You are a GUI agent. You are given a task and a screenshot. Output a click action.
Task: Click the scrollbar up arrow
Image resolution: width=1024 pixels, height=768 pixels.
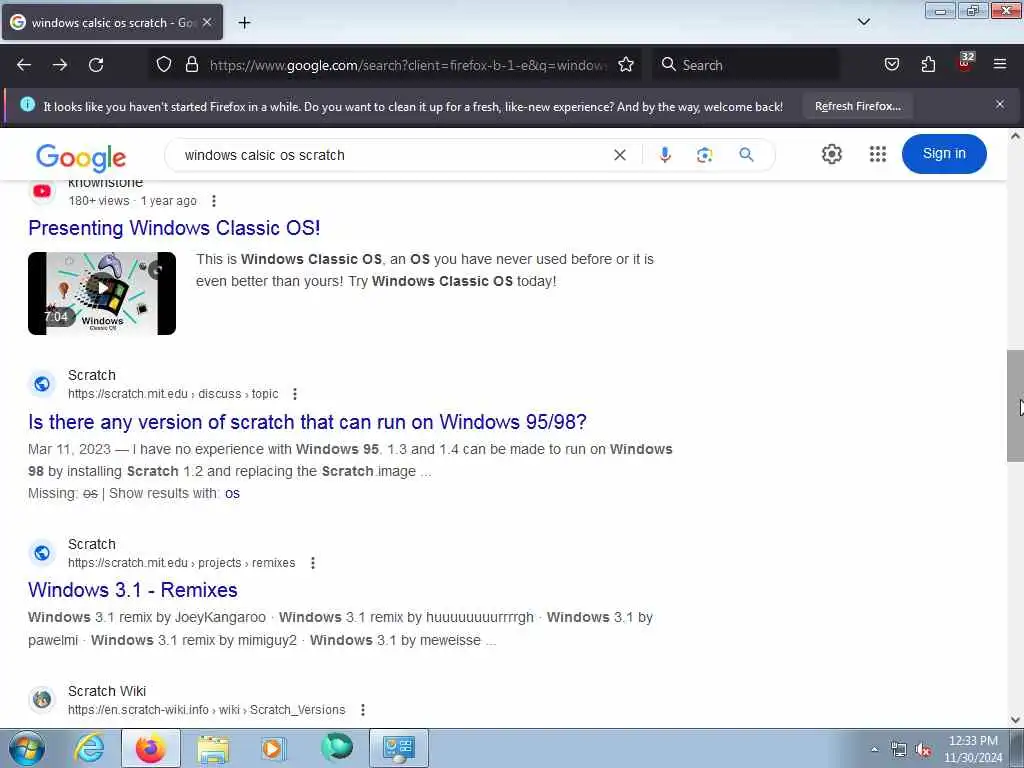1015,136
